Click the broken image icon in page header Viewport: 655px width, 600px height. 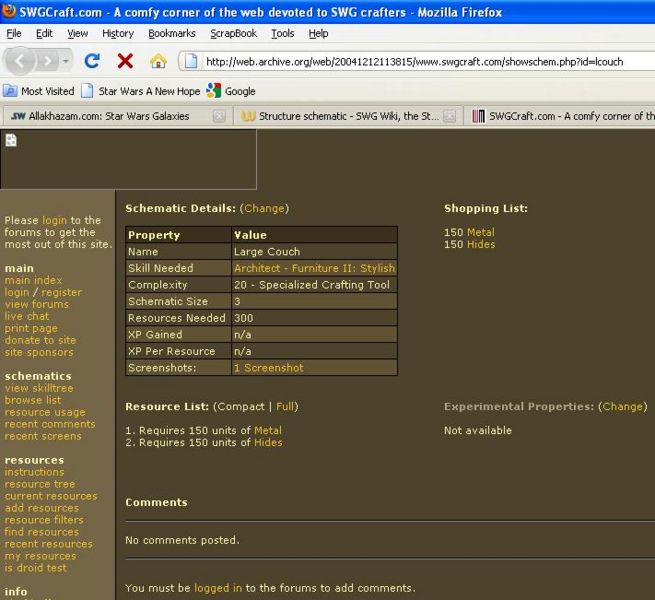click(11, 140)
